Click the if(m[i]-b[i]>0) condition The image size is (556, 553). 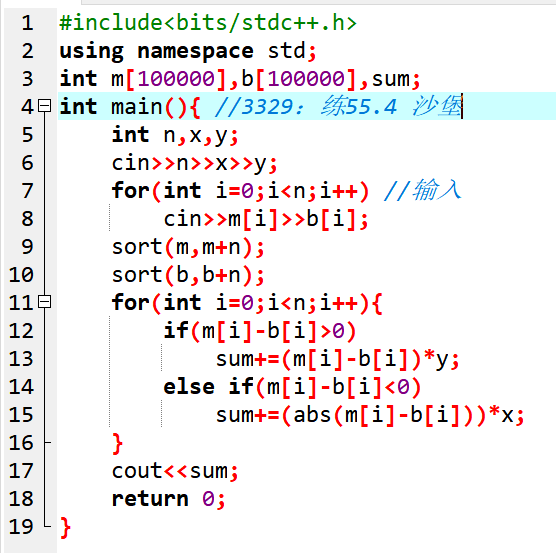[x=260, y=331]
